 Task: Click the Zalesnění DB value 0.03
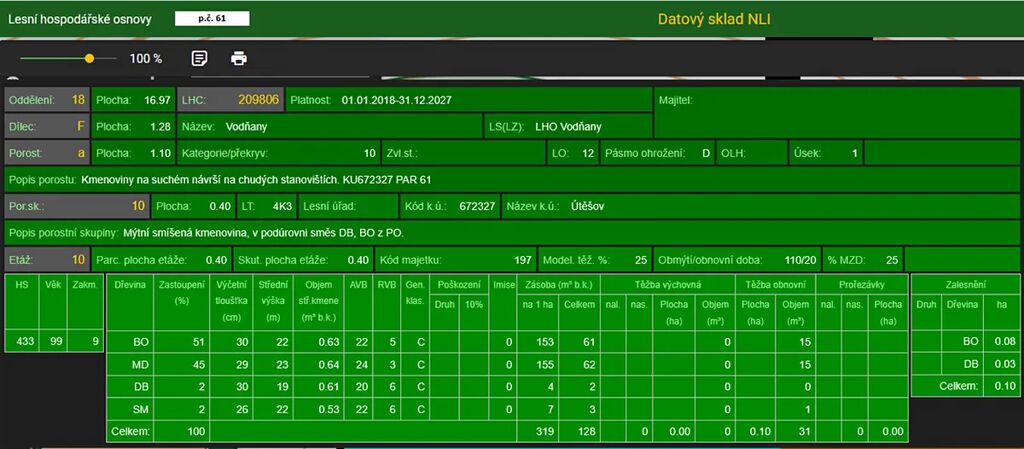pos(1006,364)
